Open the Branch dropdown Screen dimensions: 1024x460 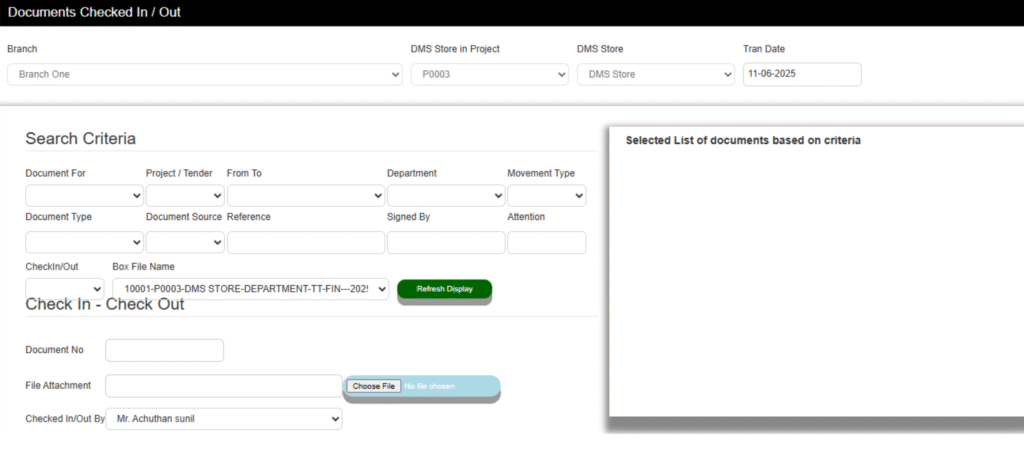tap(204, 75)
